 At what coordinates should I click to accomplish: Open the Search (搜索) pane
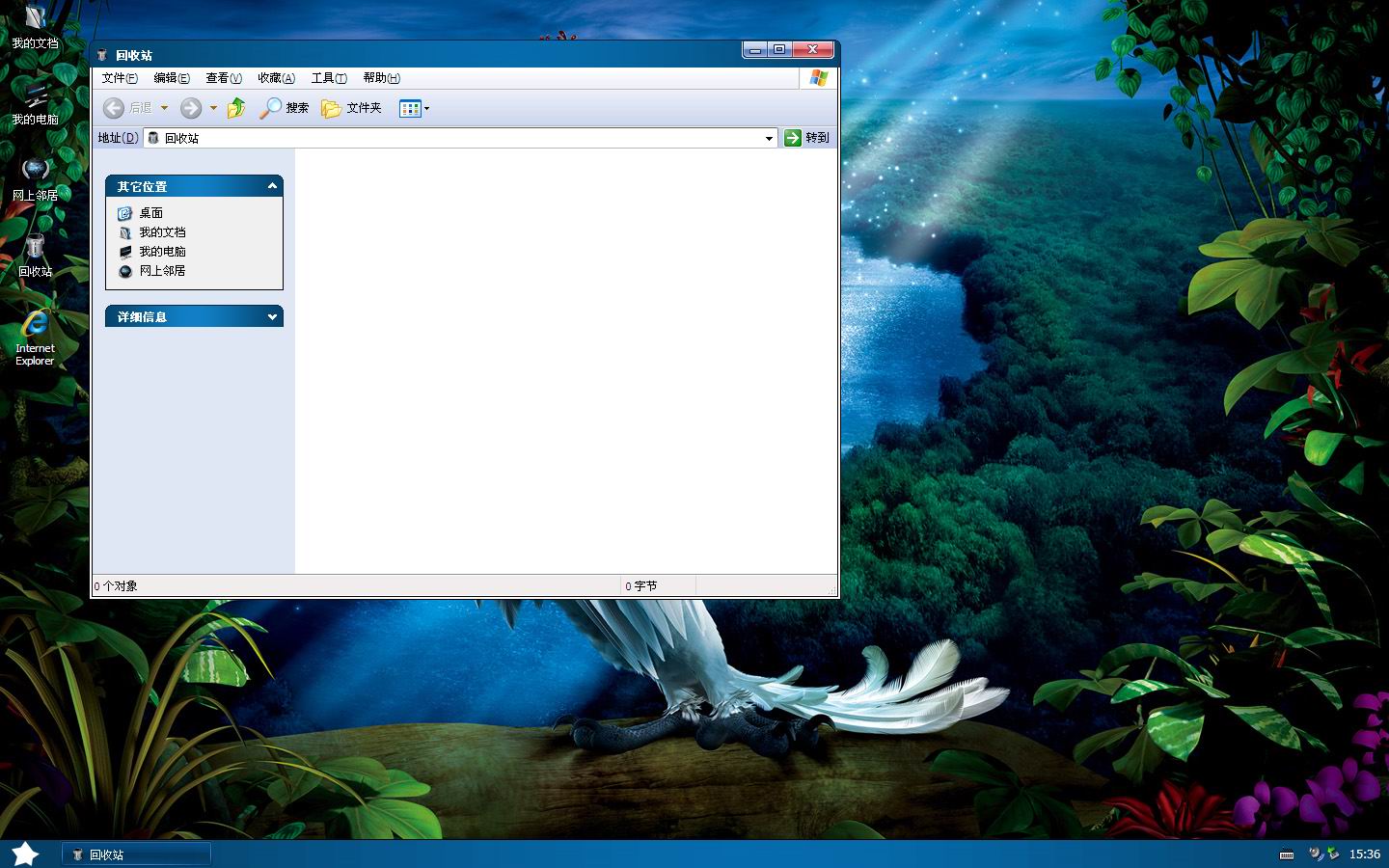coord(284,108)
